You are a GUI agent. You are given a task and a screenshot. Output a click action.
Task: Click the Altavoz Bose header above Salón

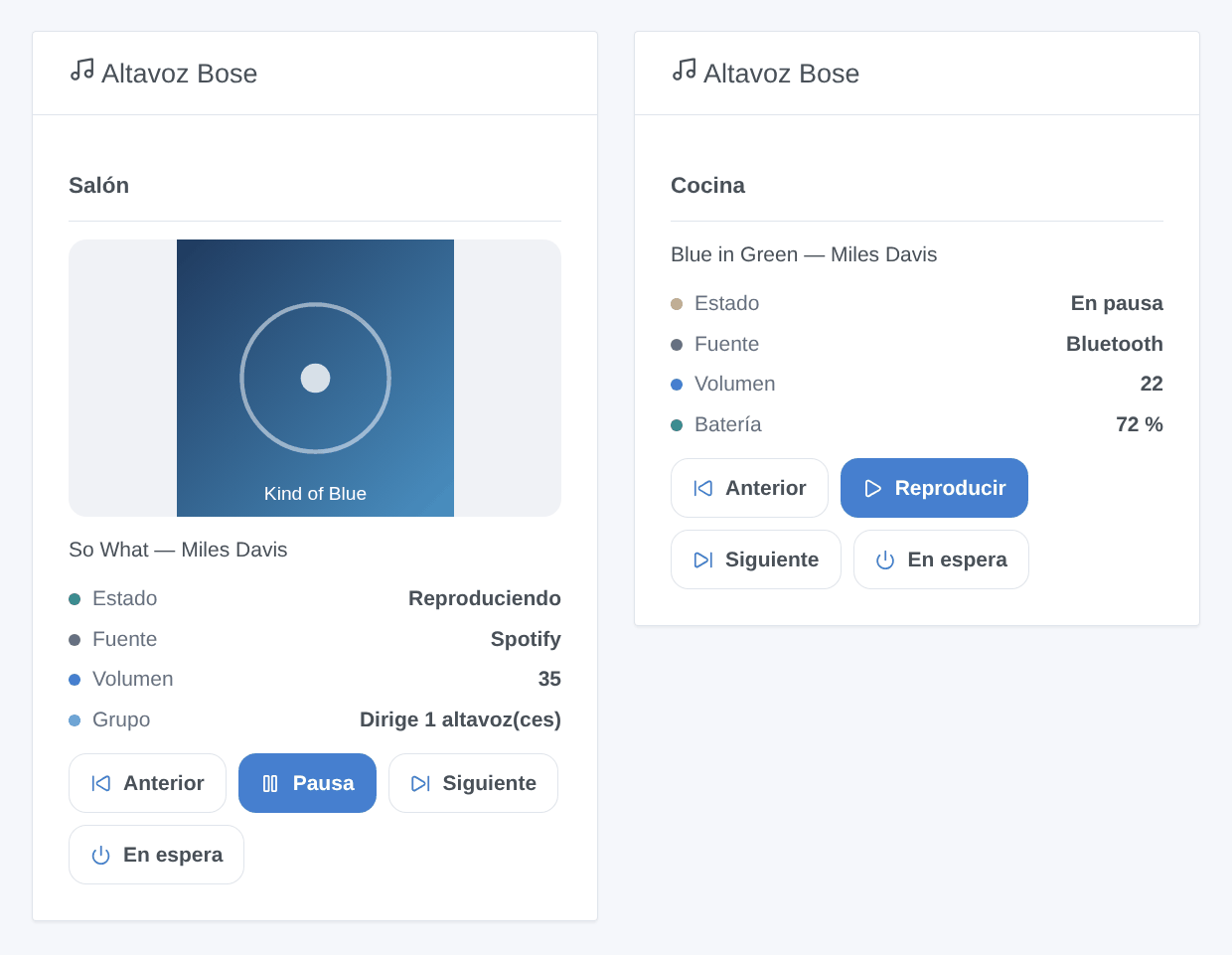tap(179, 74)
